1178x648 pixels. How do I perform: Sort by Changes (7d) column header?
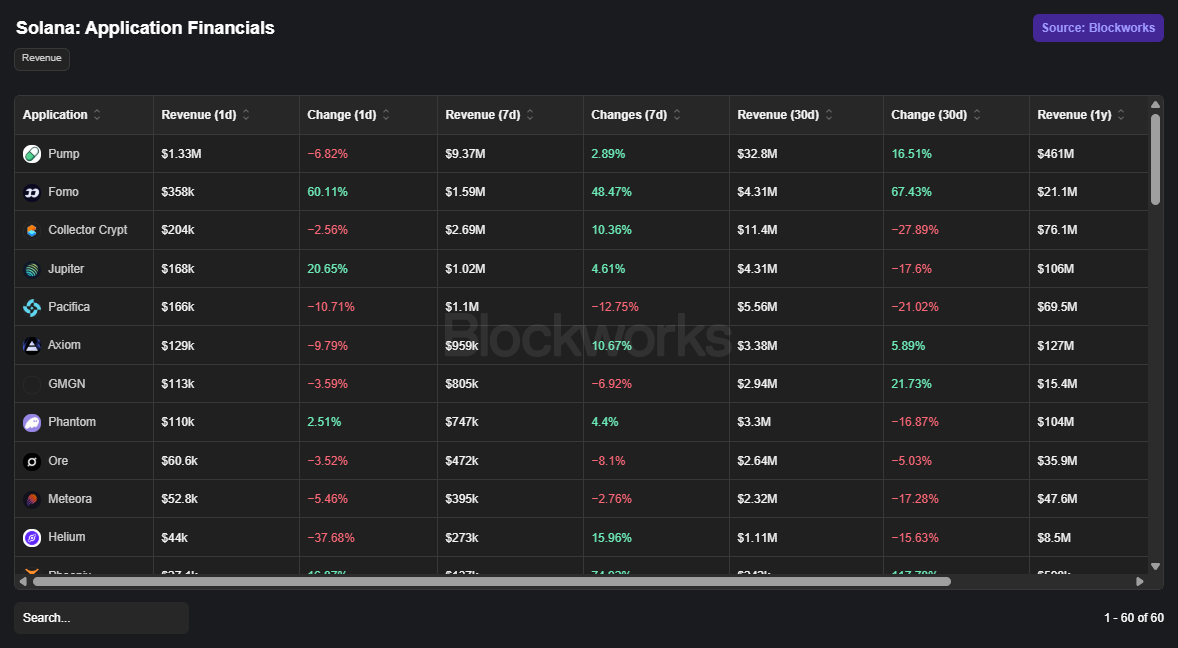629,115
